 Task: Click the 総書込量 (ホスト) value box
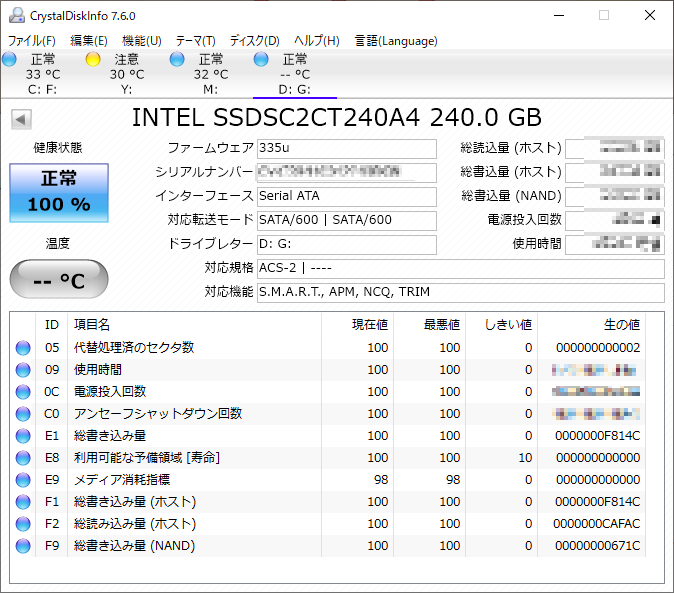[x=615, y=172]
